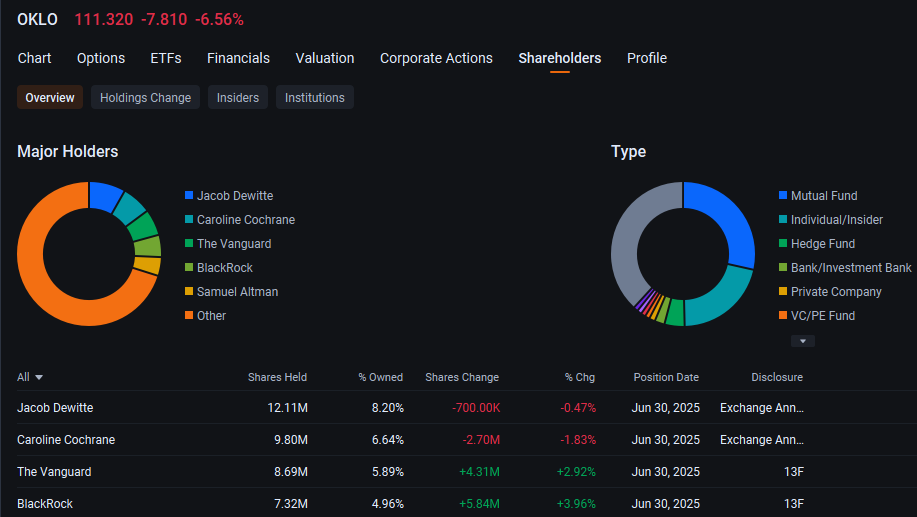The image size is (917, 517).
Task: Go to the Financials tab
Action: [x=238, y=58]
